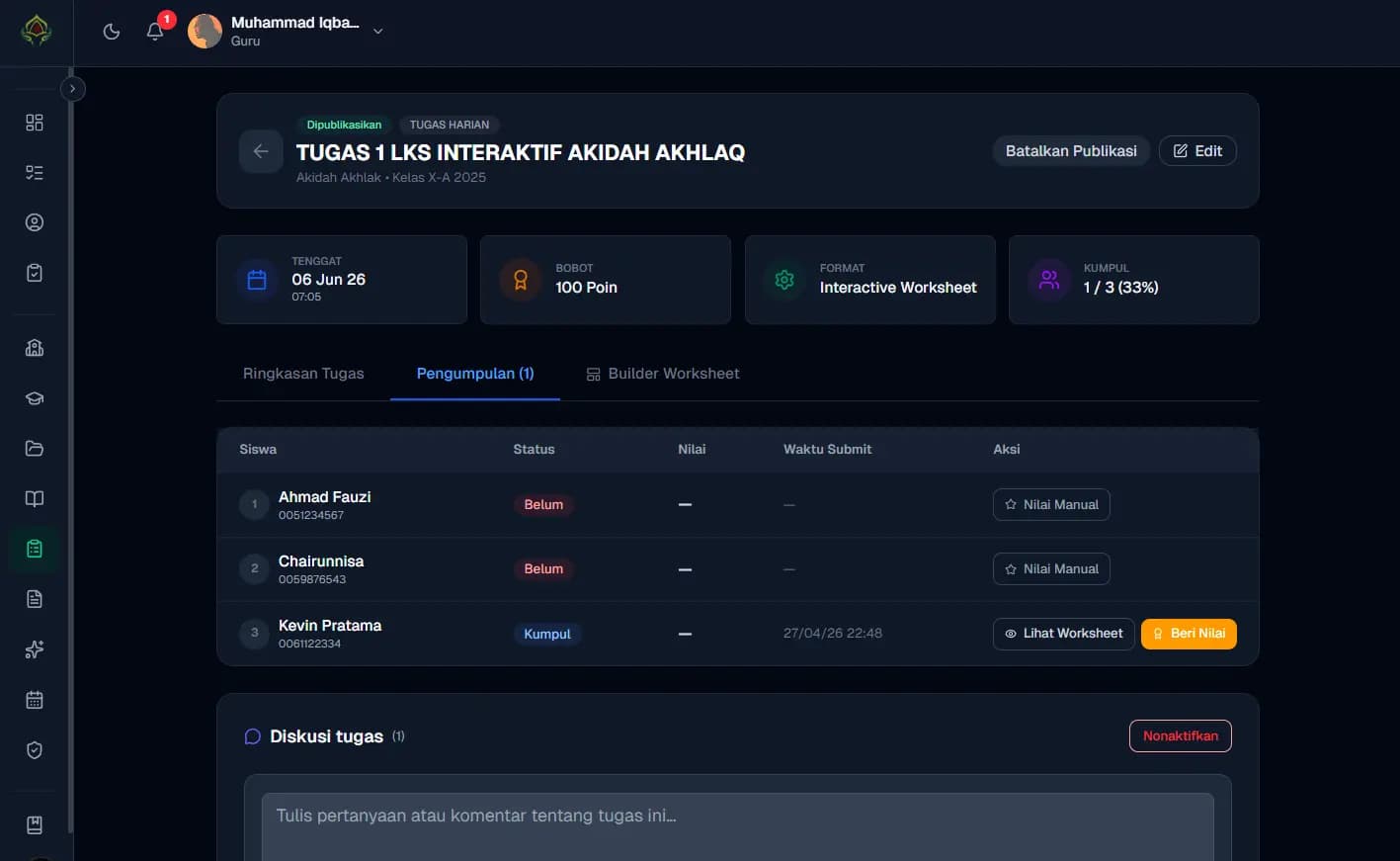Click the Dipublikasikan status badge
The image size is (1400, 861).
click(344, 125)
